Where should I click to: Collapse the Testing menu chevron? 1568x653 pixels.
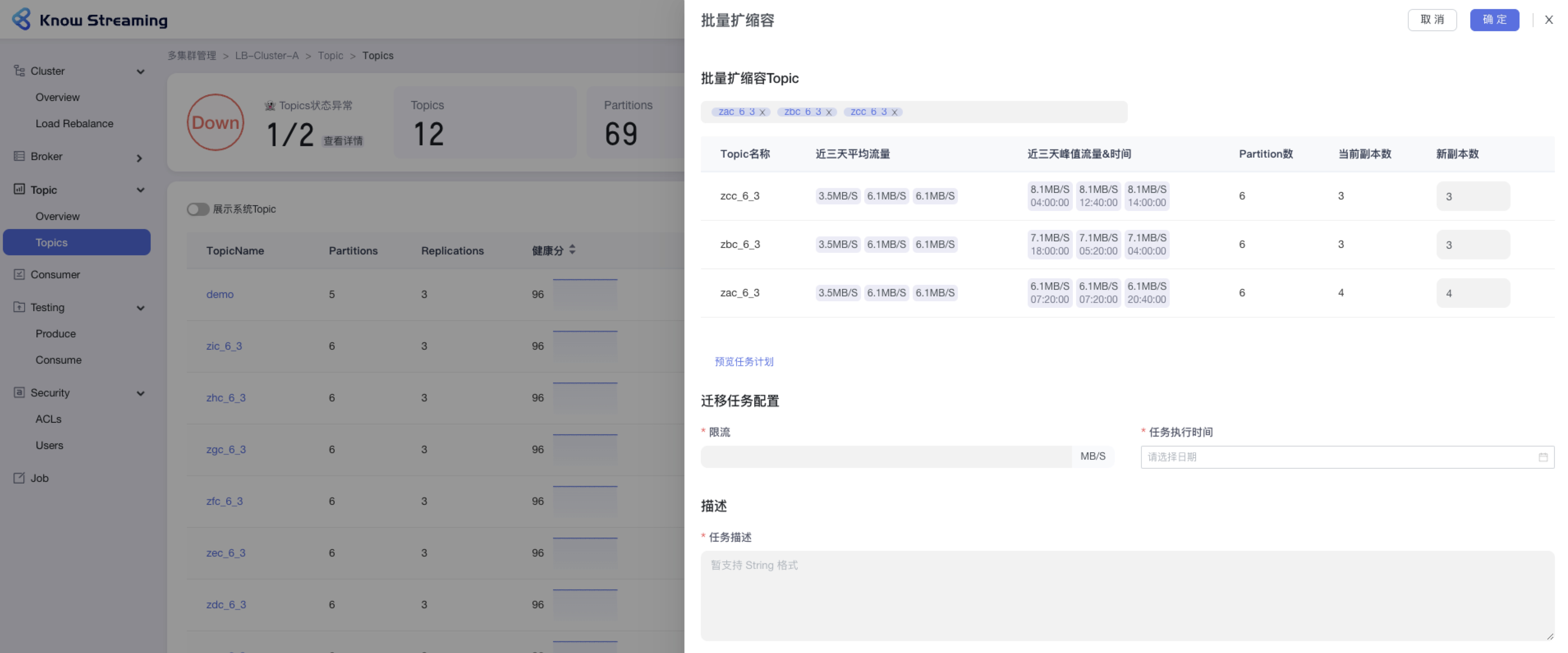(140, 308)
